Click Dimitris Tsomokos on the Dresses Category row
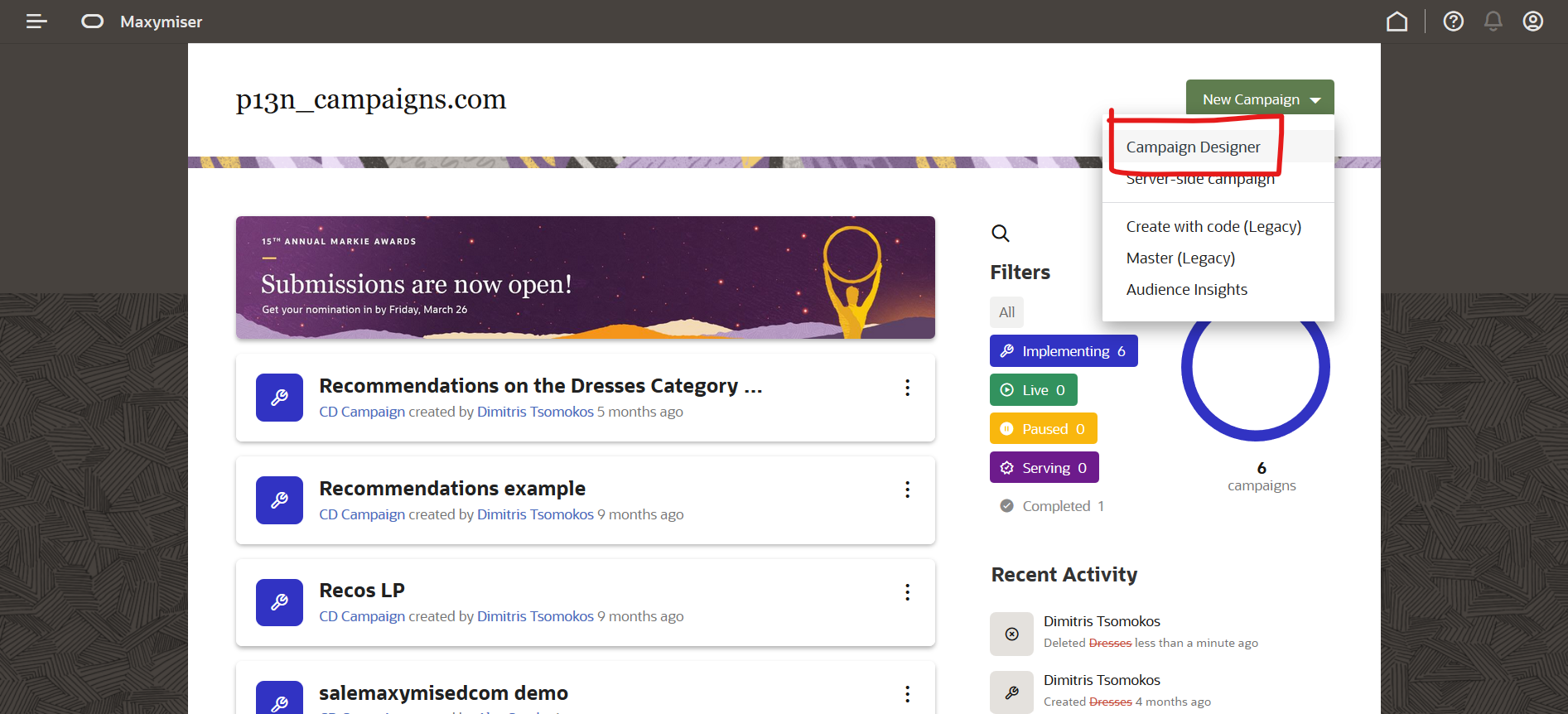 [x=535, y=412]
